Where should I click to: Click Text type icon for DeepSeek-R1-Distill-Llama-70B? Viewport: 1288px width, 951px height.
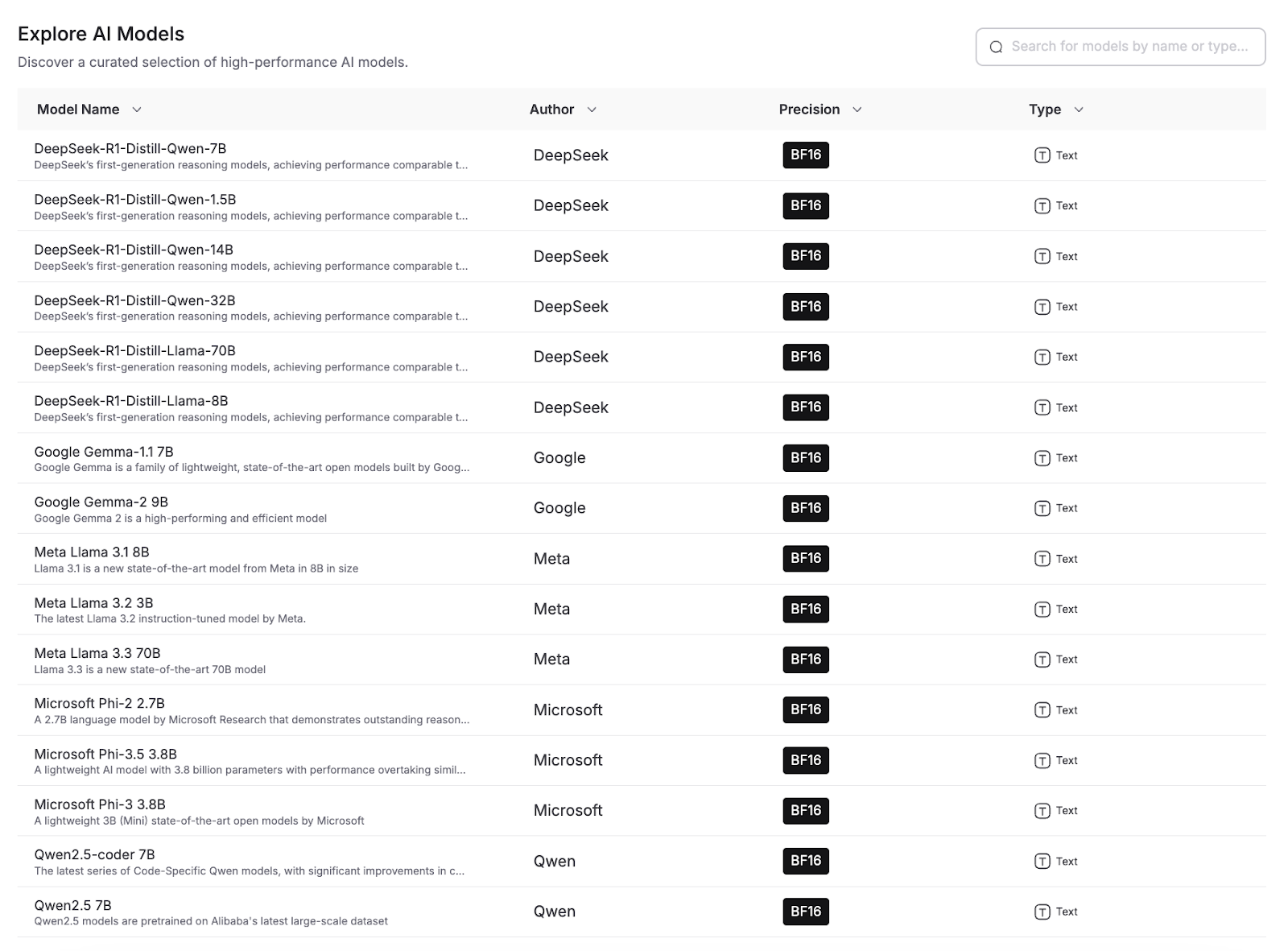1042,357
